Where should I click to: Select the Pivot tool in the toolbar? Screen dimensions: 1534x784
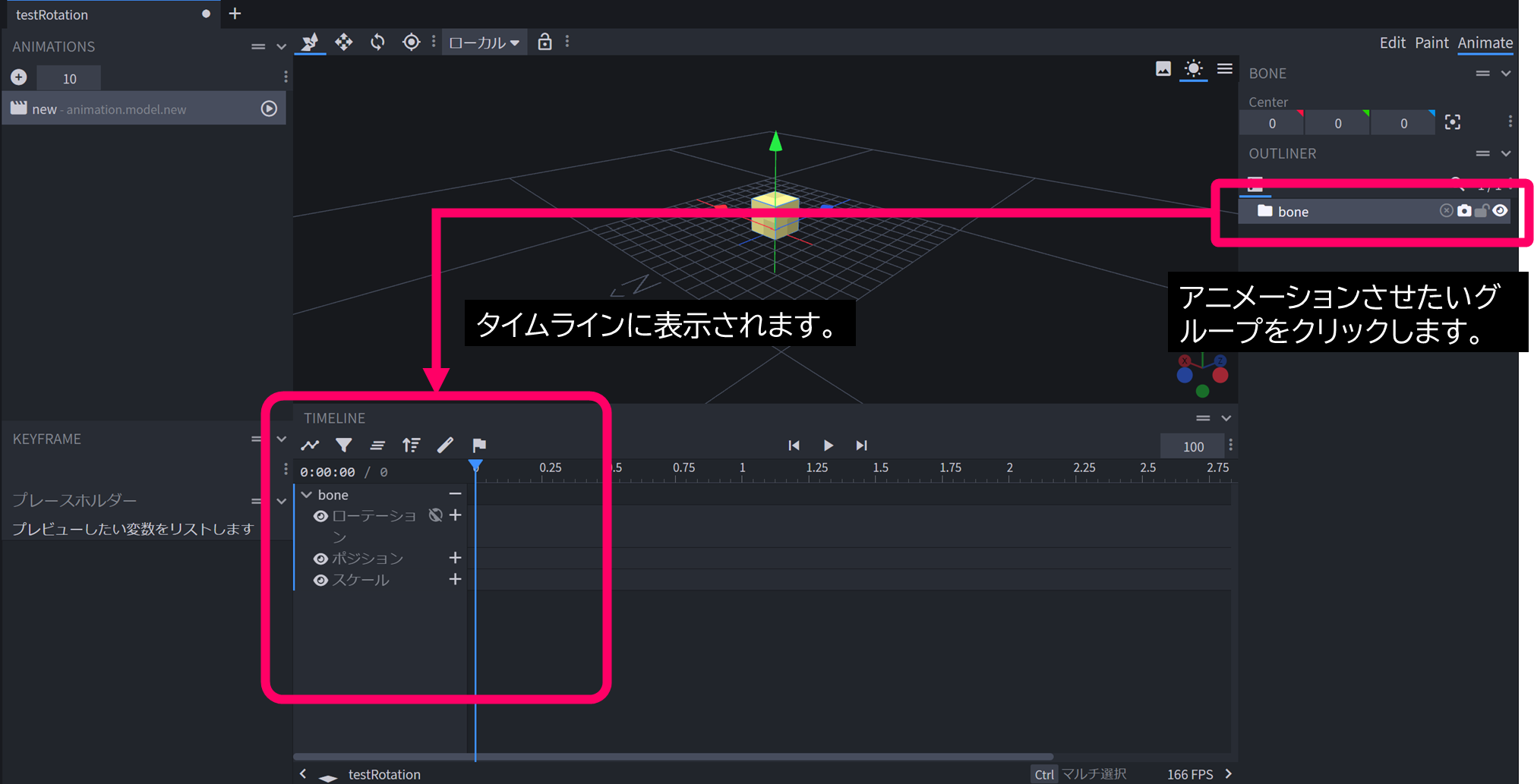coord(411,43)
